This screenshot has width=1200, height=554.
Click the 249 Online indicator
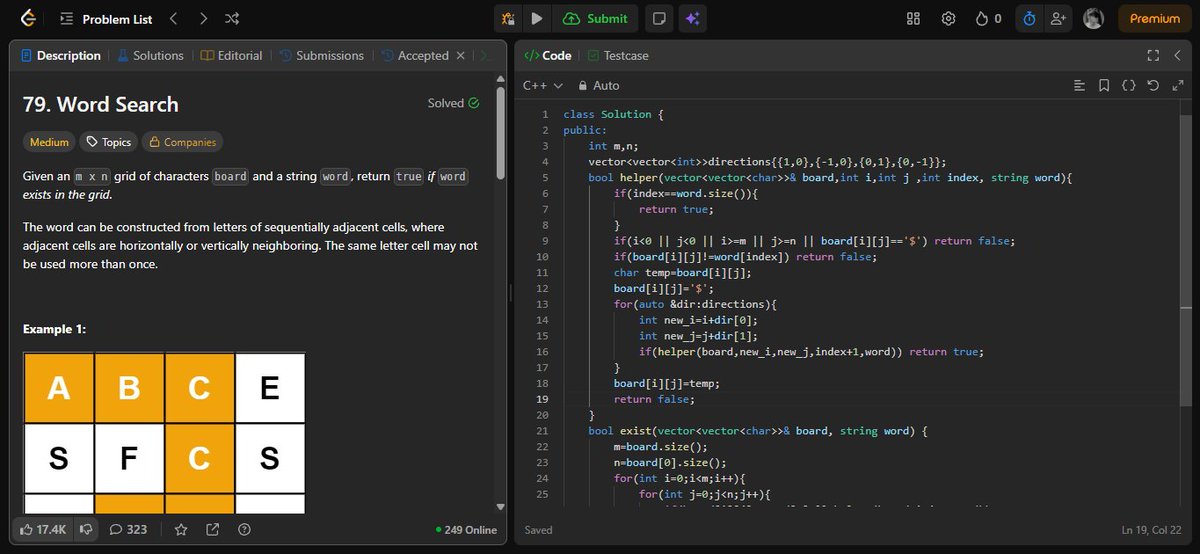467,530
